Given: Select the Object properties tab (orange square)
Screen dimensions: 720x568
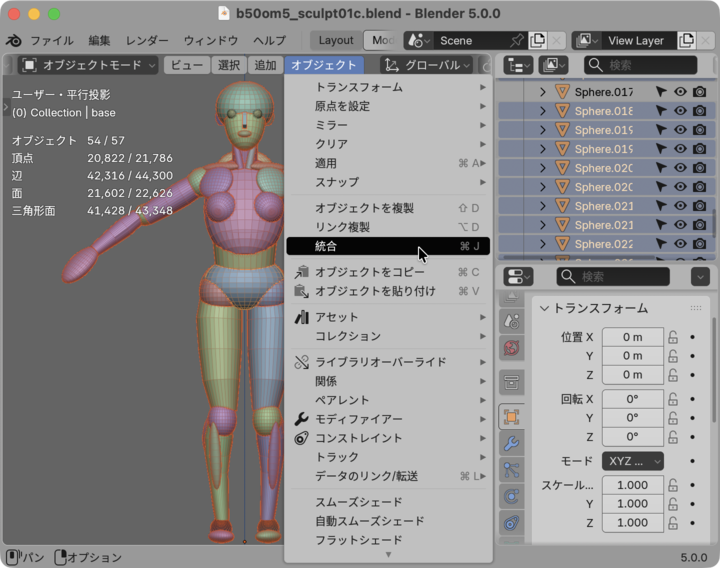Looking at the screenshot, I should tap(512, 417).
